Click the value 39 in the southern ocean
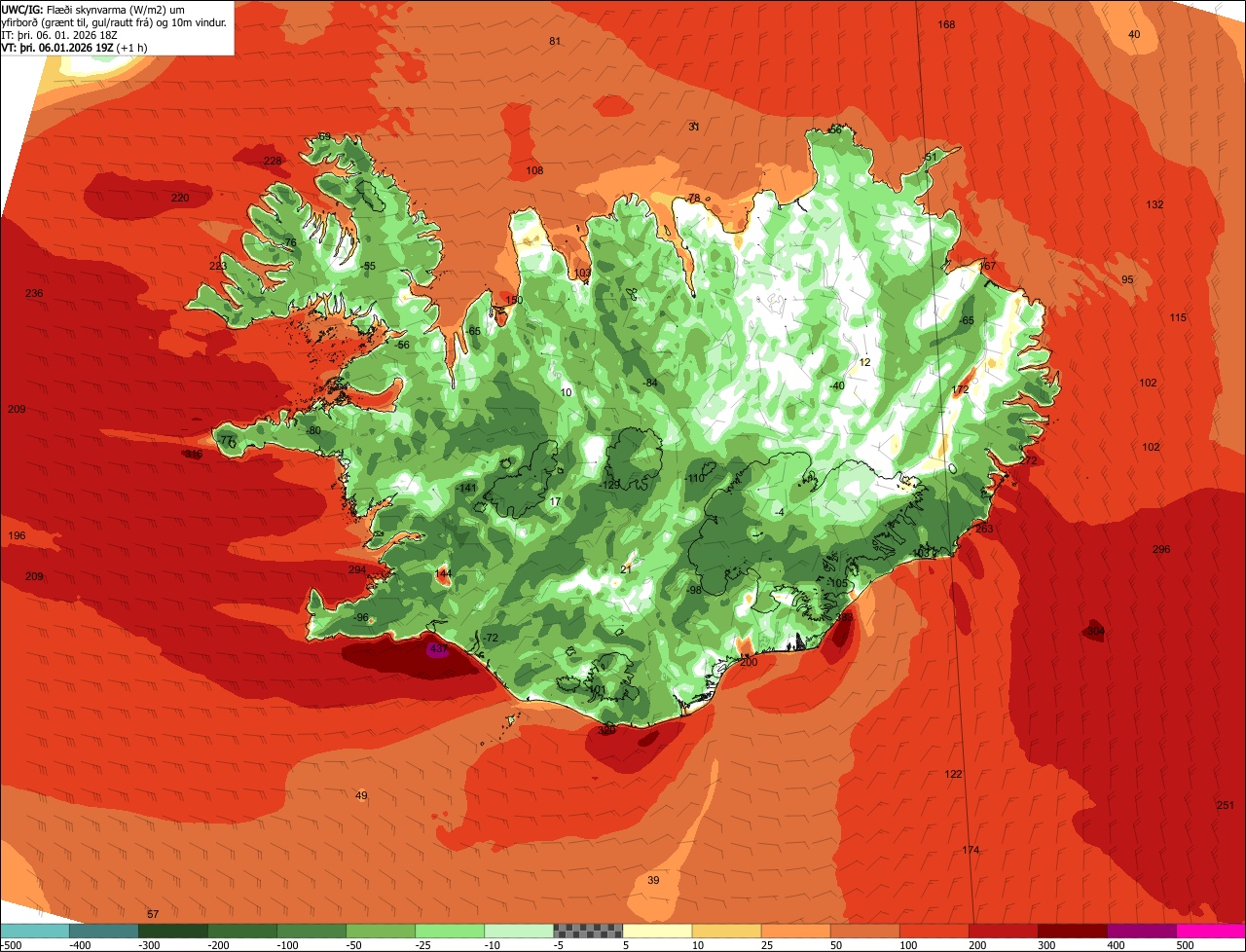 (653, 880)
